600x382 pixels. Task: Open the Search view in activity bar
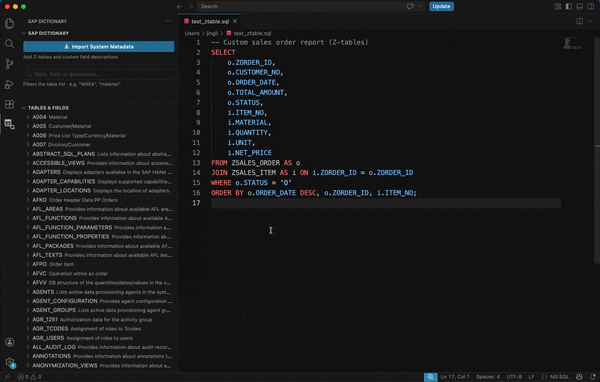pyautogui.click(x=10, y=44)
